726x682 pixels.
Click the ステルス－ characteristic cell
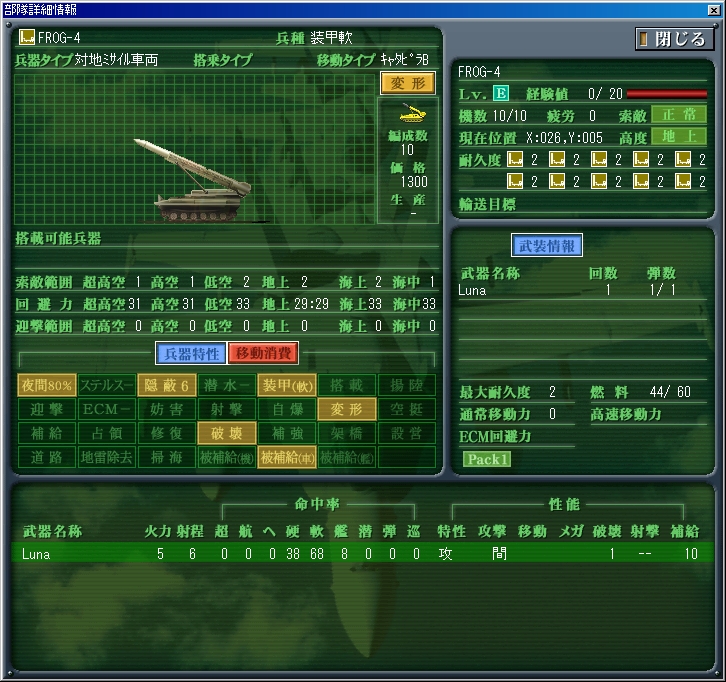pos(107,385)
